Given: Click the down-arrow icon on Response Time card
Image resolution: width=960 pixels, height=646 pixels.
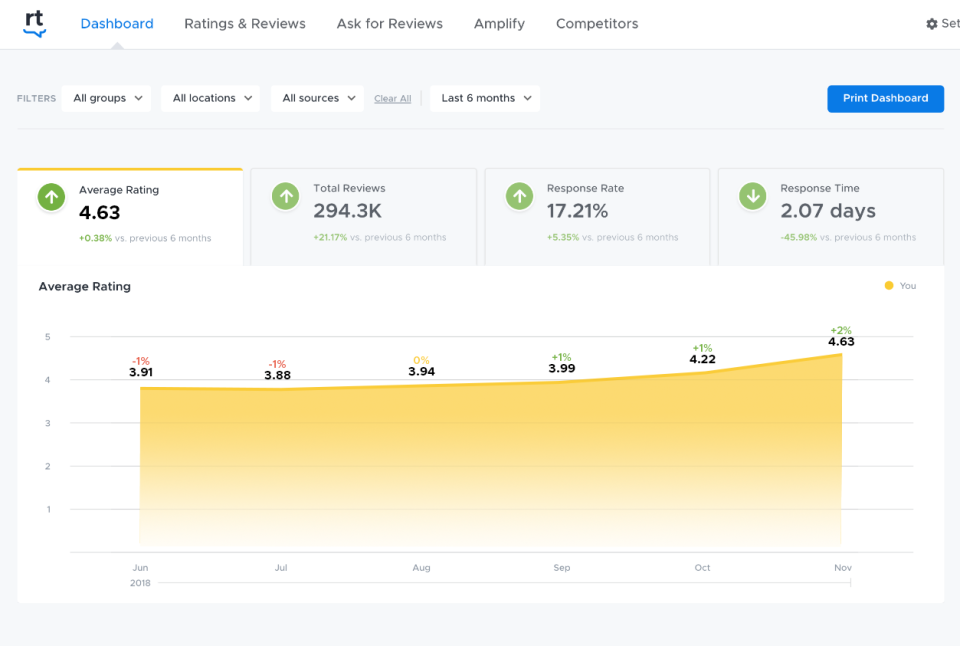Looking at the screenshot, I should coord(752,197).
